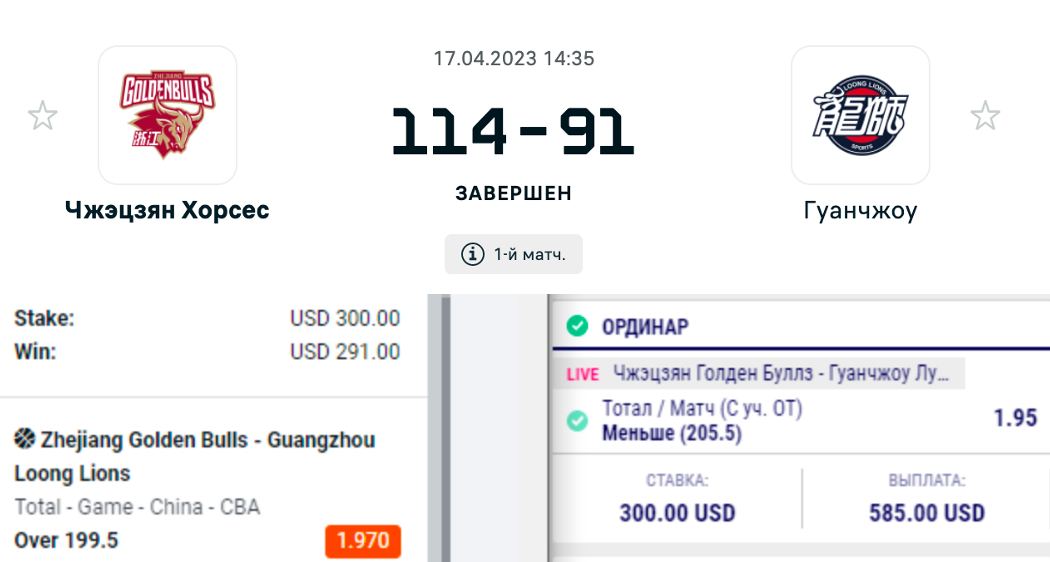Favorite Чжэцзян Хорсес with the left star
The image size is (1050, 562).
pyautogui.click(x=42, y=116)
